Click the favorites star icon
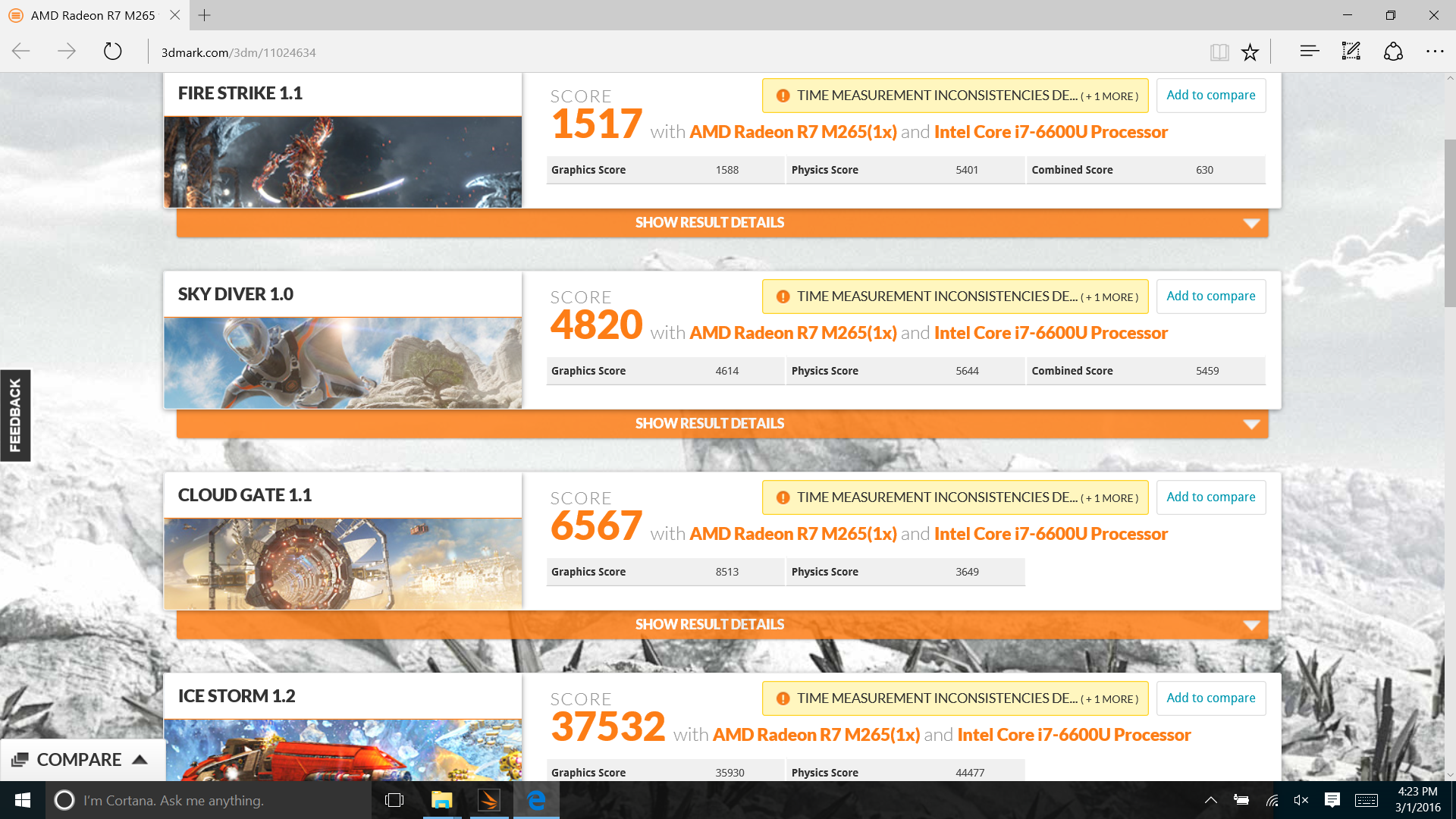Screen dimensions: 1456x819 (x=1250, y=52)
